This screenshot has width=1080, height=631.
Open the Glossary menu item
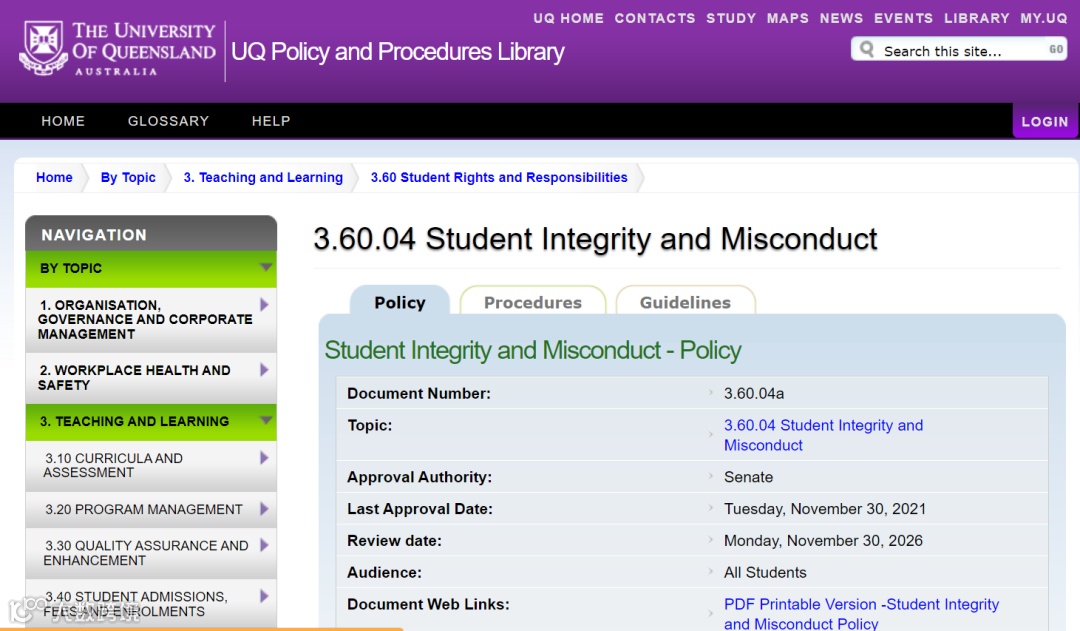[x=168, y=121]
